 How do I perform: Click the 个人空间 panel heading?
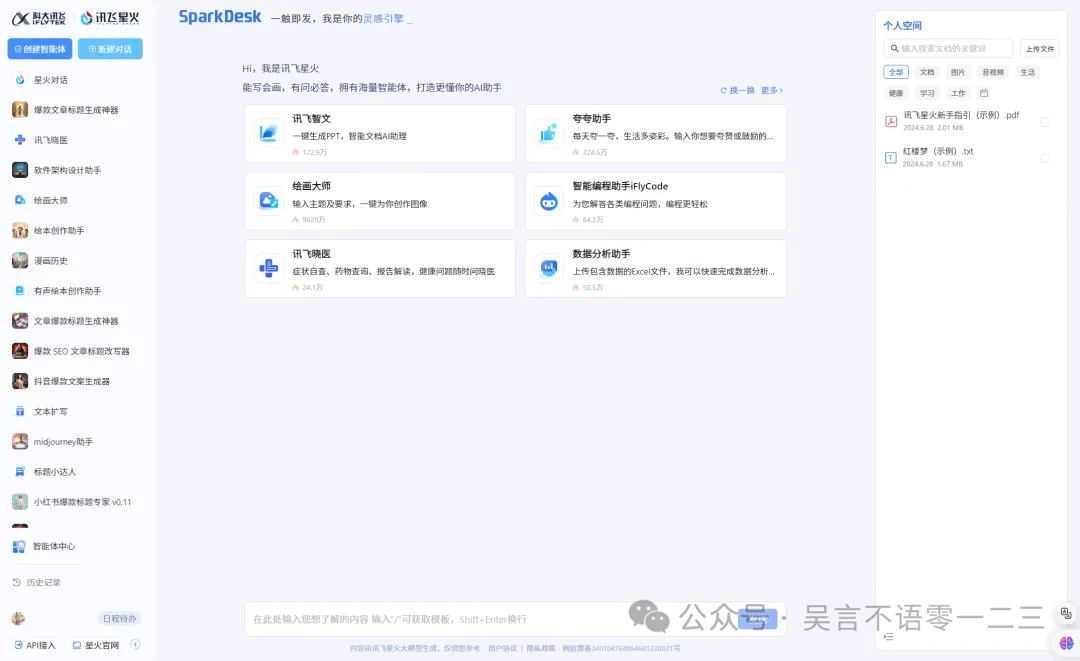point(902,25)
